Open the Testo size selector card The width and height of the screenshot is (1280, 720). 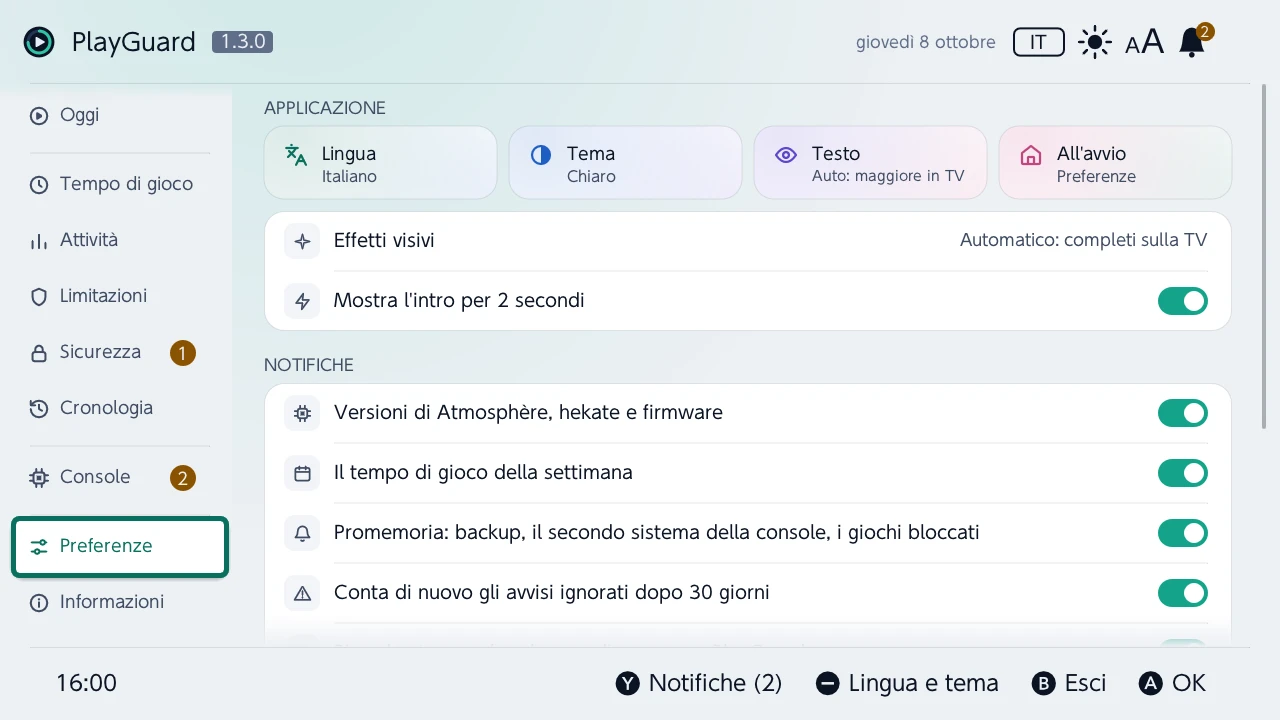coord(870,163)
